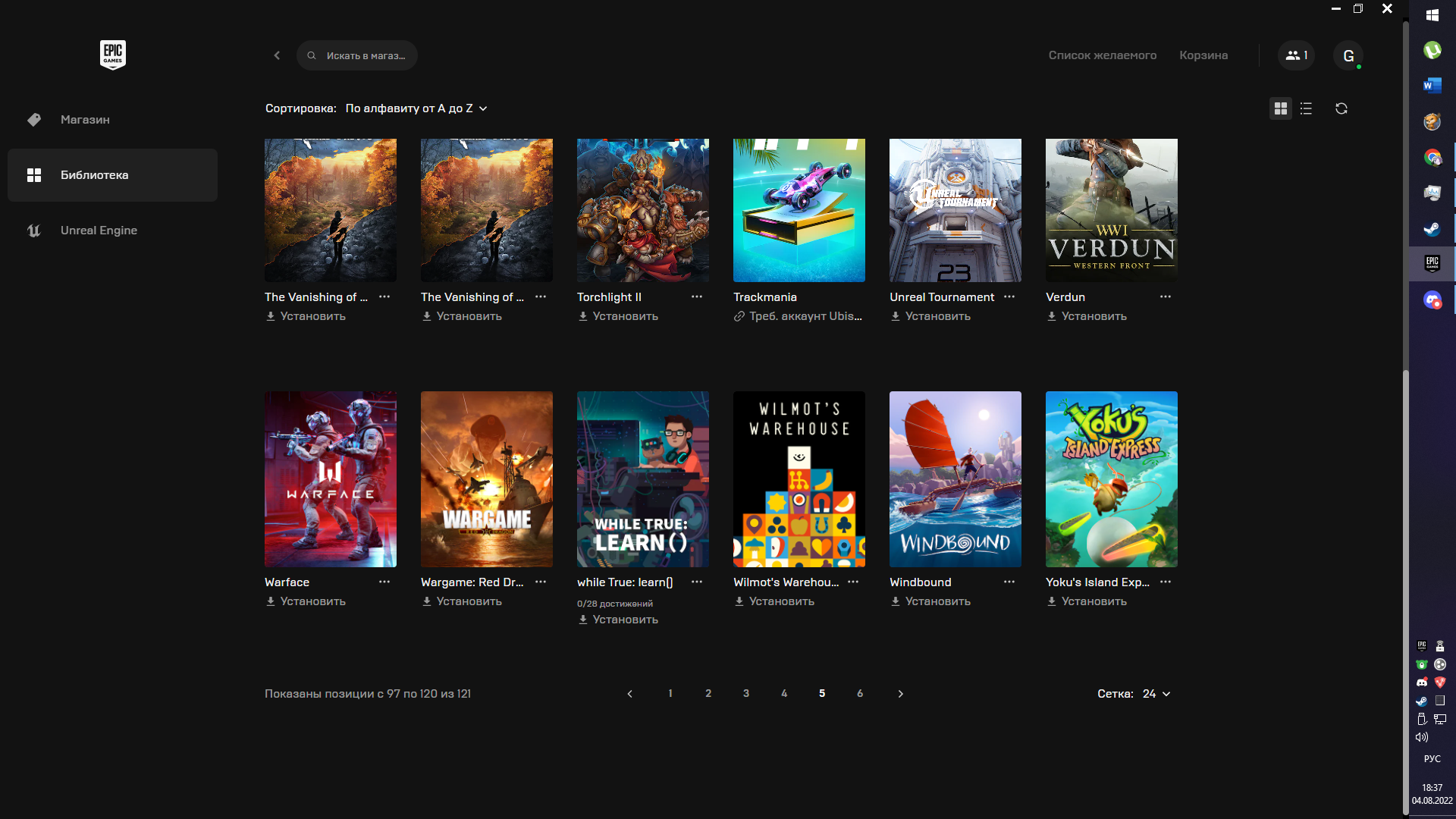Screen dimensions: 1456x819
Task: Open Wargame Red Dragon cover thumbnail
Action: (487, 479)
